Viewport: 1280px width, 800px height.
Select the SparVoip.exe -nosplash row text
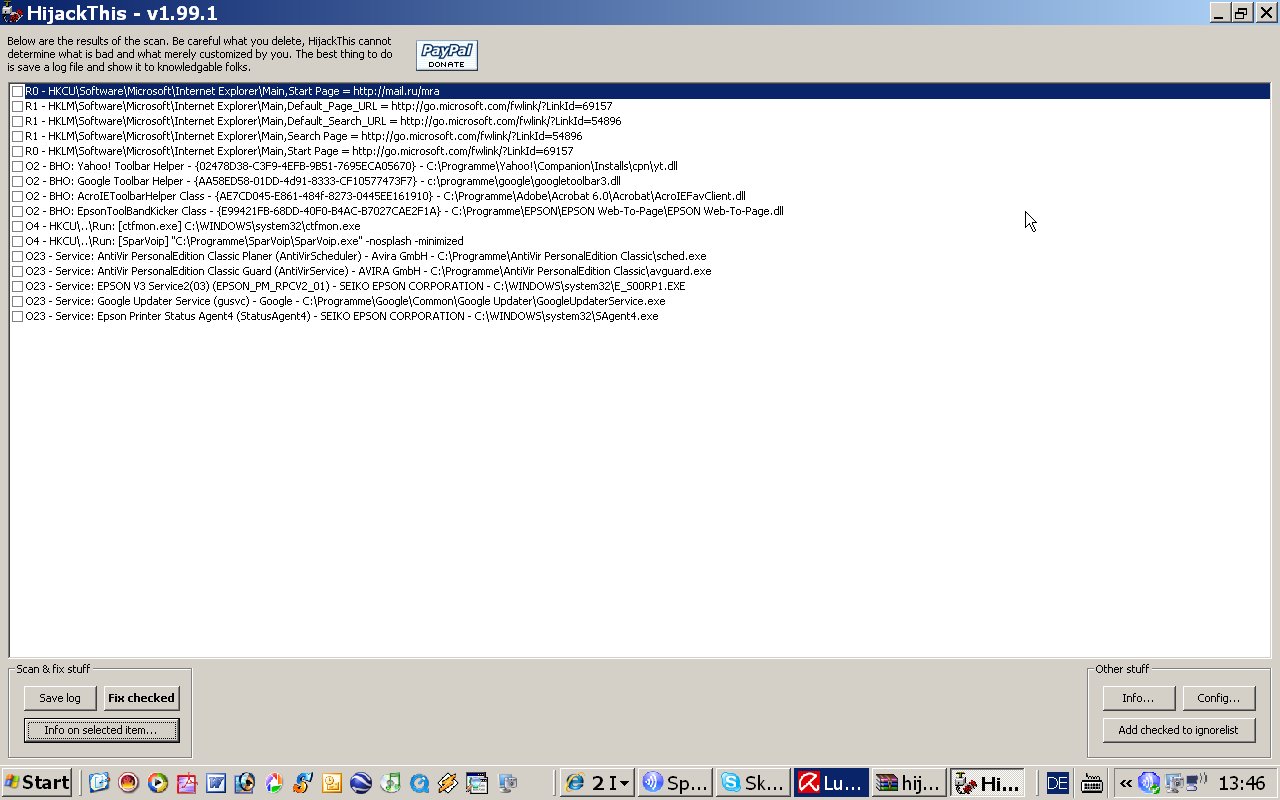tap(244, 241)
